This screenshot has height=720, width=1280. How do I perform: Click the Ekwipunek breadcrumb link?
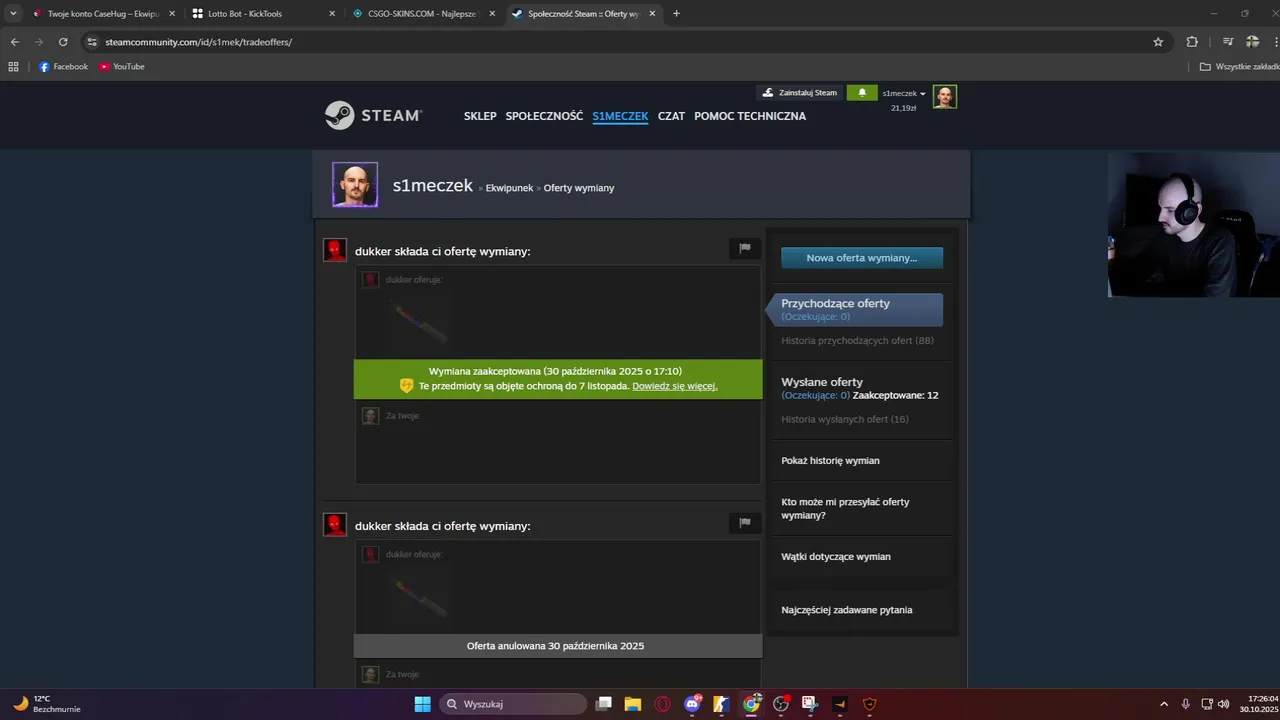pyautogui.click(x=509, y=188)
